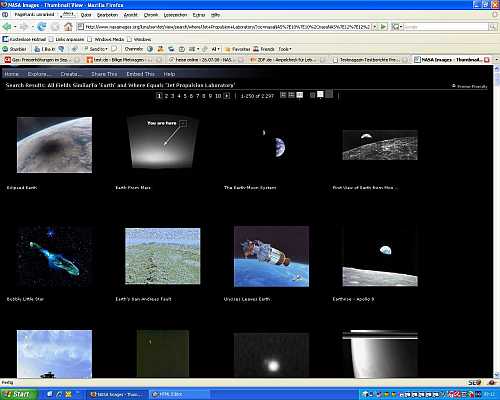The height and width of the screenshot is (400, 500).
Task: Click the Home link in the NASA site navigation
Action: tap(11, 74)
